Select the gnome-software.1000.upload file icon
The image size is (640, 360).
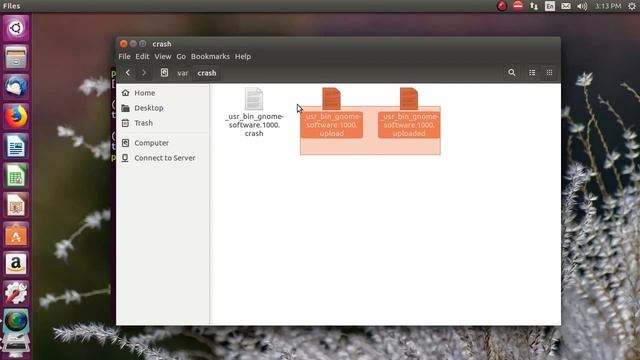331,99
